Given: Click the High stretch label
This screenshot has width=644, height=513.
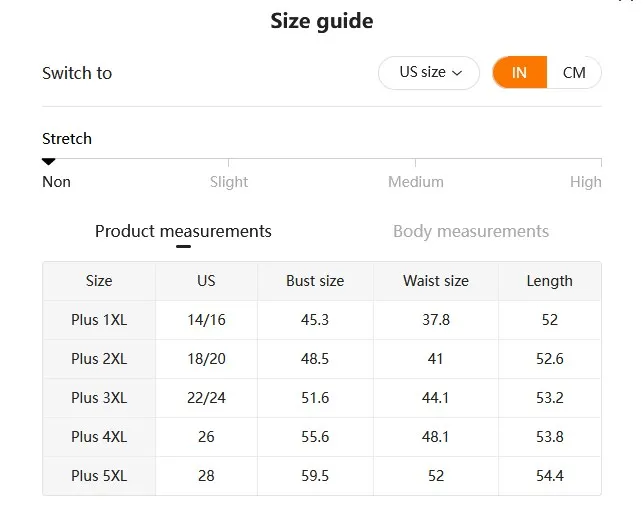Looking at the screenshot, I should pos(586,182).
